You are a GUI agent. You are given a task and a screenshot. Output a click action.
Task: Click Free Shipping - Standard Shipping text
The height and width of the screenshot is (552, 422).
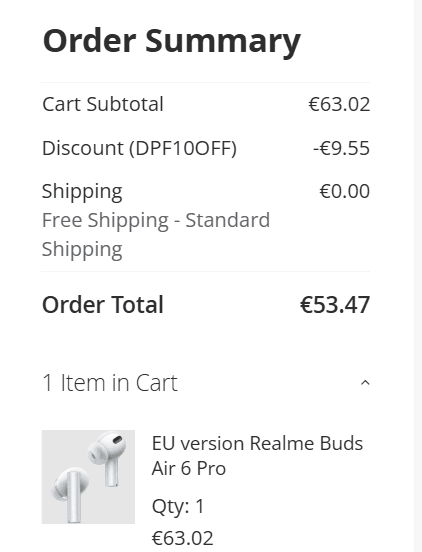click(x=156, y=235)
